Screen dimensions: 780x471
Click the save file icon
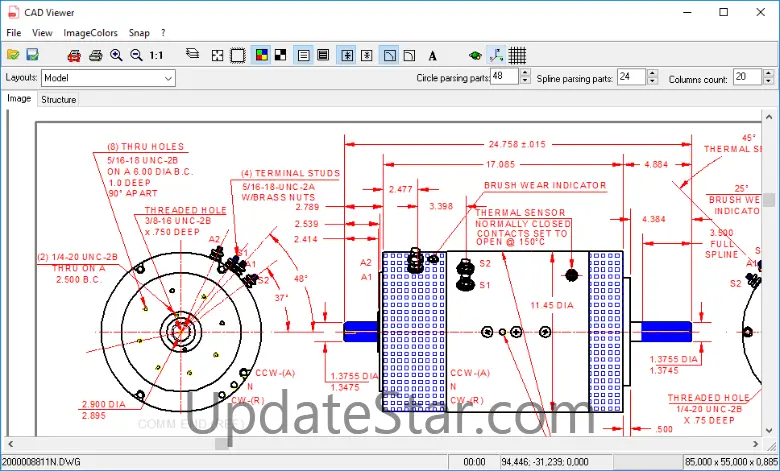point(32,55)
